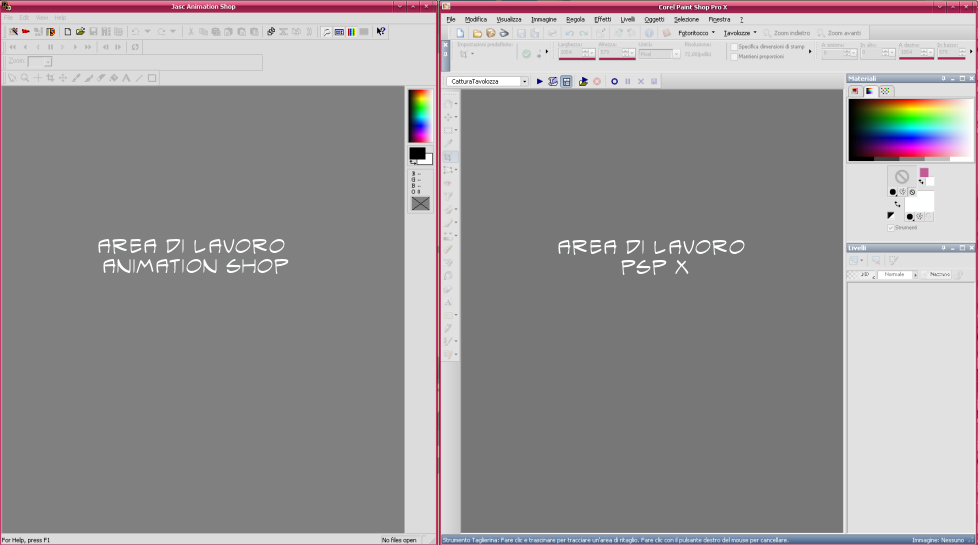
Task: Toggle background texture button under white swatch
Action: coord(919,217)
